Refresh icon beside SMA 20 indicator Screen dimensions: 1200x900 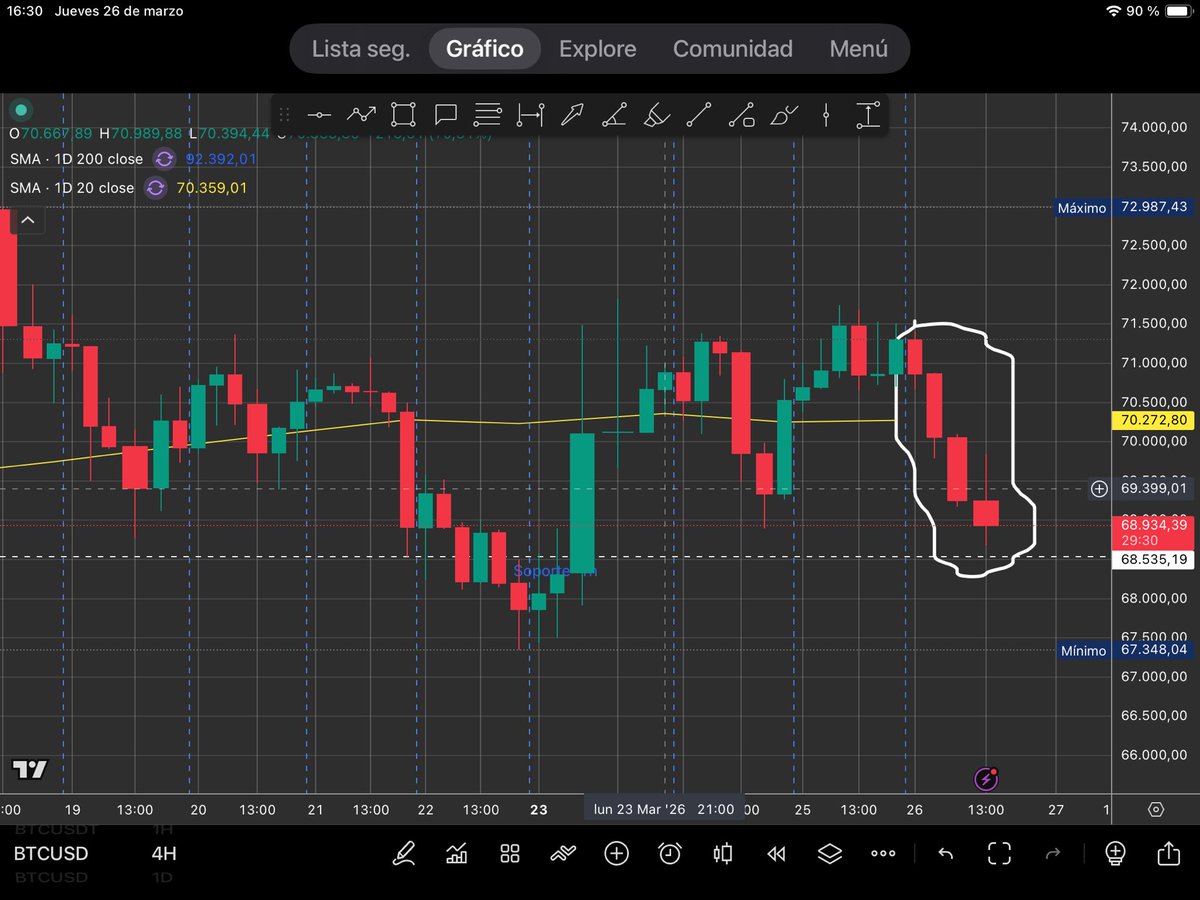[x=155, y=188]
